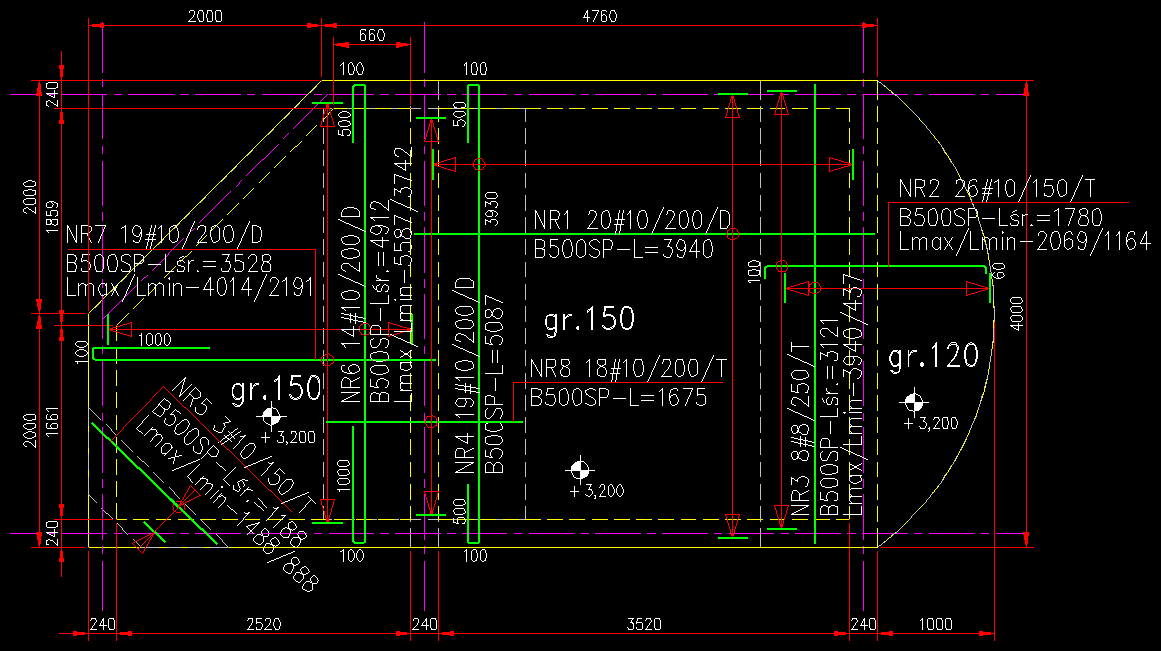Click the text B500SP-L=3940
The width and height of the screenshot is (1161, 651).
coord(623,249)
